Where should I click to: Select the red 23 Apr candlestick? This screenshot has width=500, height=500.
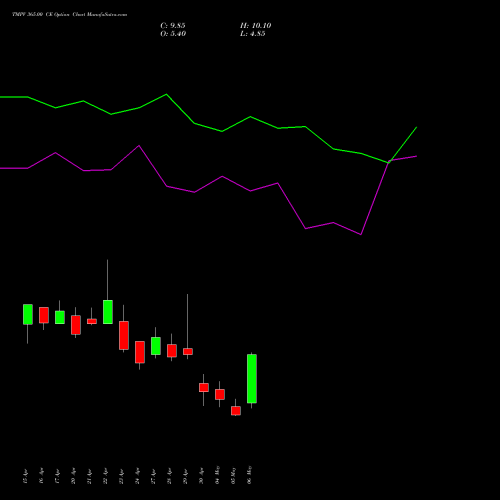[124, 335]
